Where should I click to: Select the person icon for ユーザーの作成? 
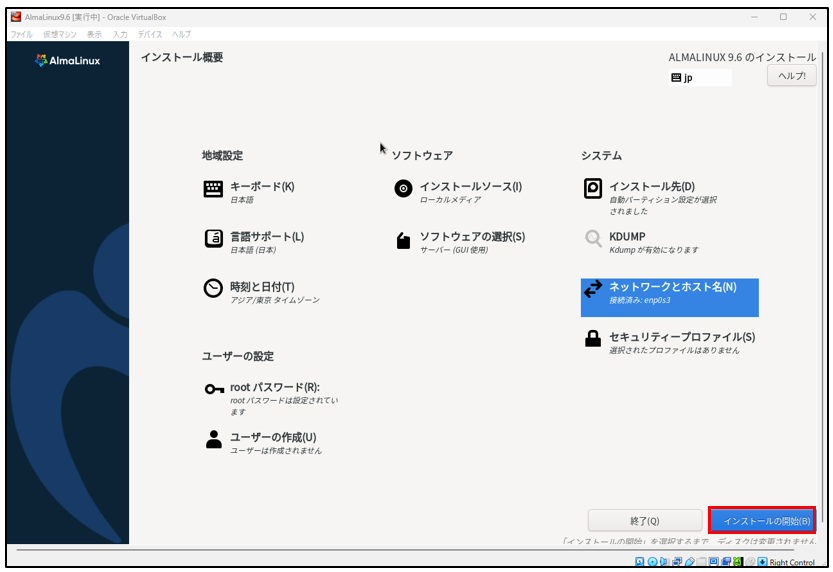213,439
